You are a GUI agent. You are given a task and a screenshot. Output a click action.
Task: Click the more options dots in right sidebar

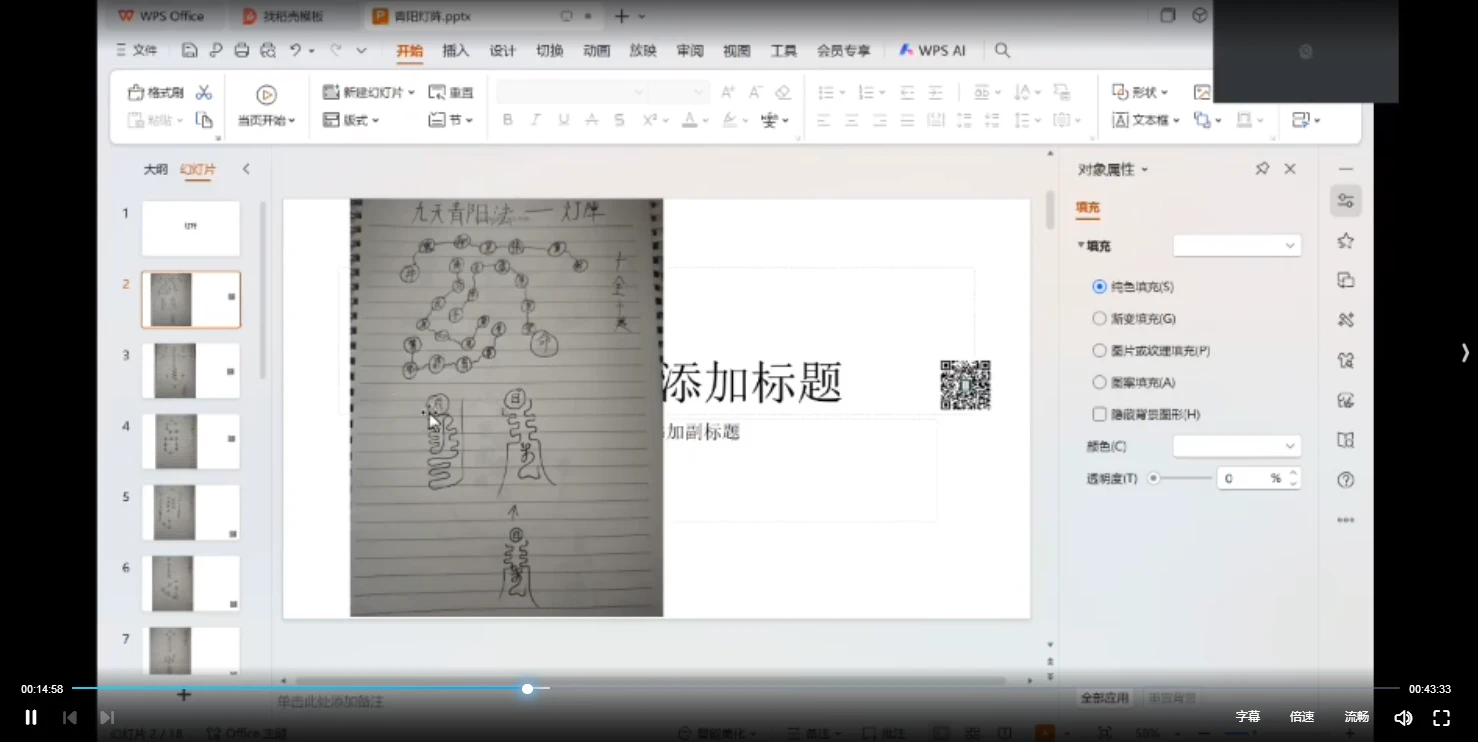[x=1346, y=520]
